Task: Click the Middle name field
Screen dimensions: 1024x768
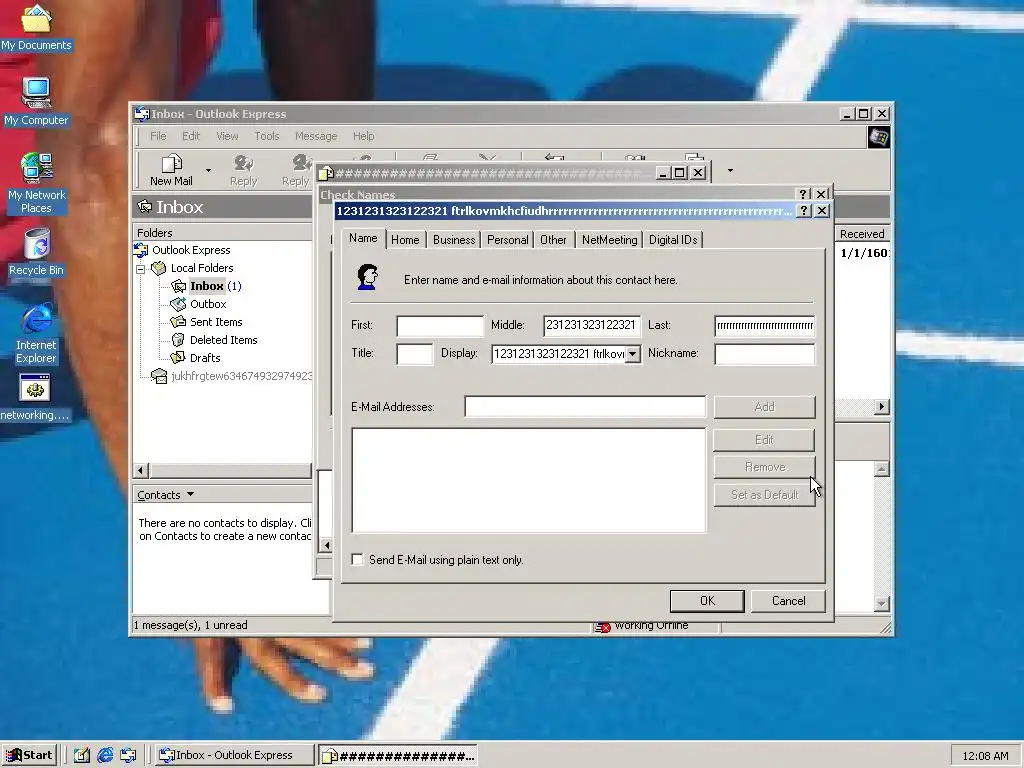Action: [592, 326]
